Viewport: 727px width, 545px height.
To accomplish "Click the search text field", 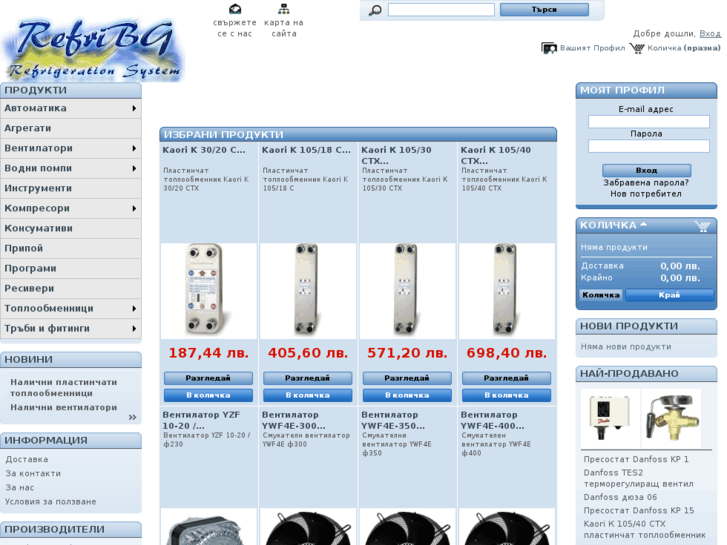I will pos(441,10).
